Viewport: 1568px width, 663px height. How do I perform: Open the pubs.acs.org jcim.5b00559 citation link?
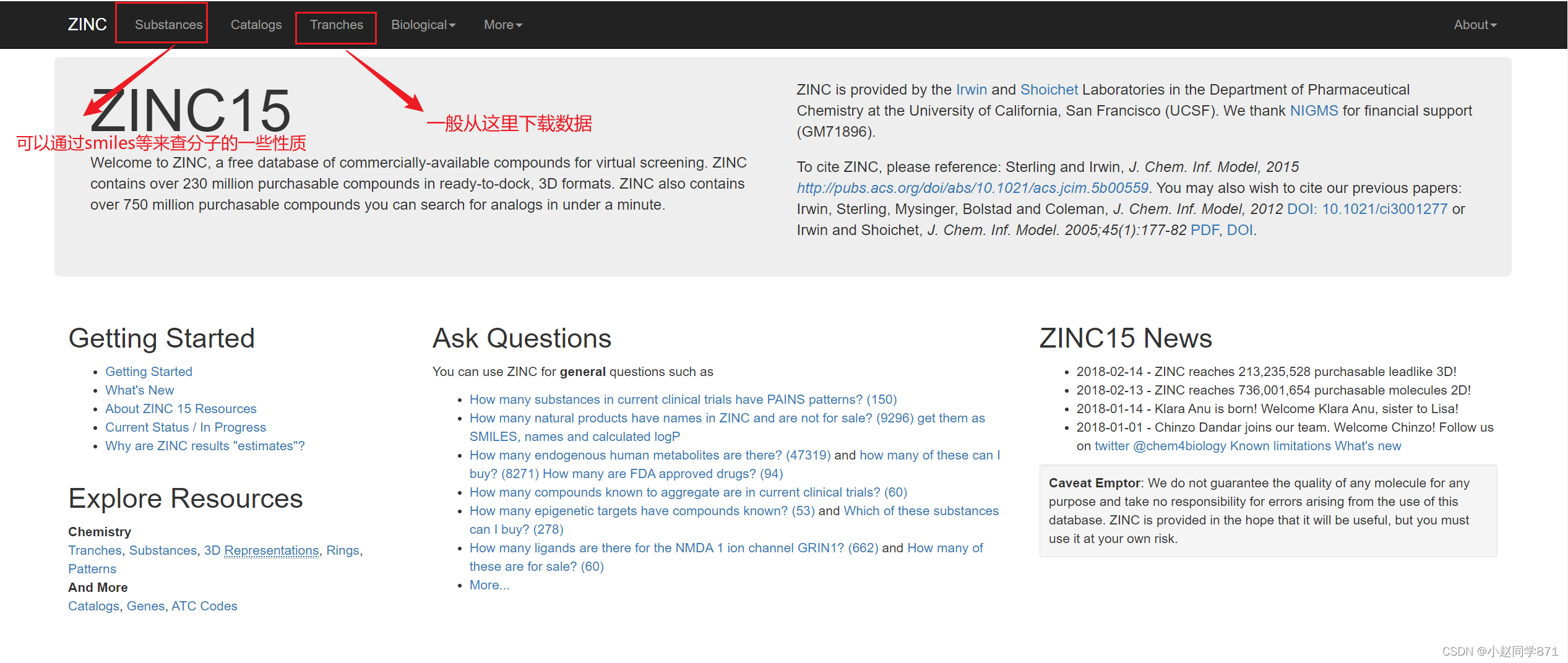tap(972, 188)
